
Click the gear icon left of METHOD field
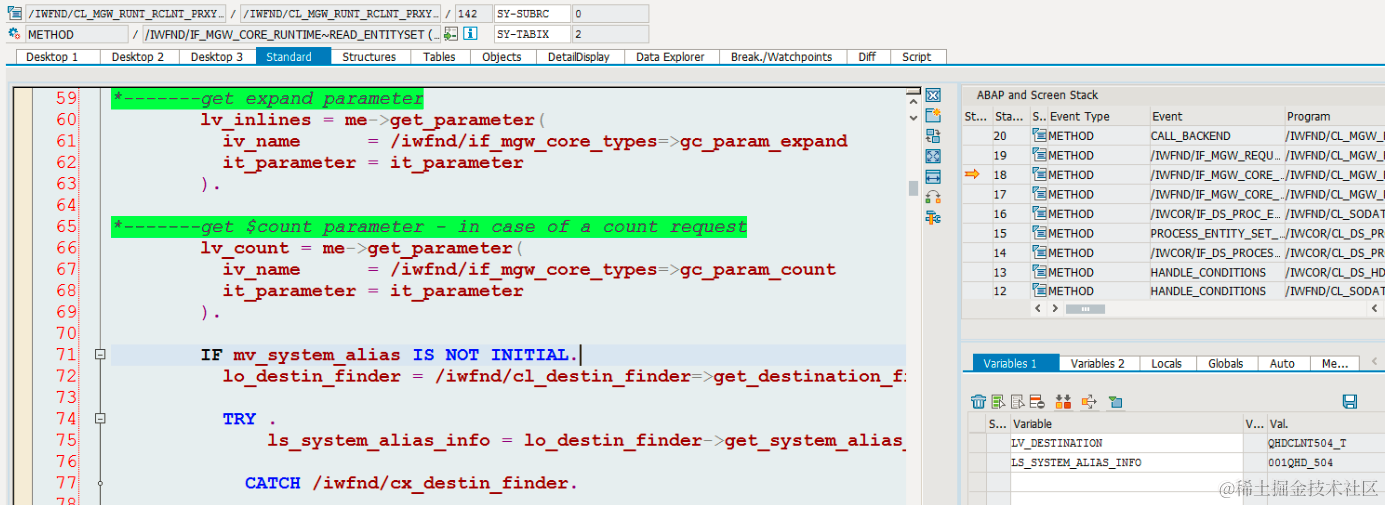15,34
